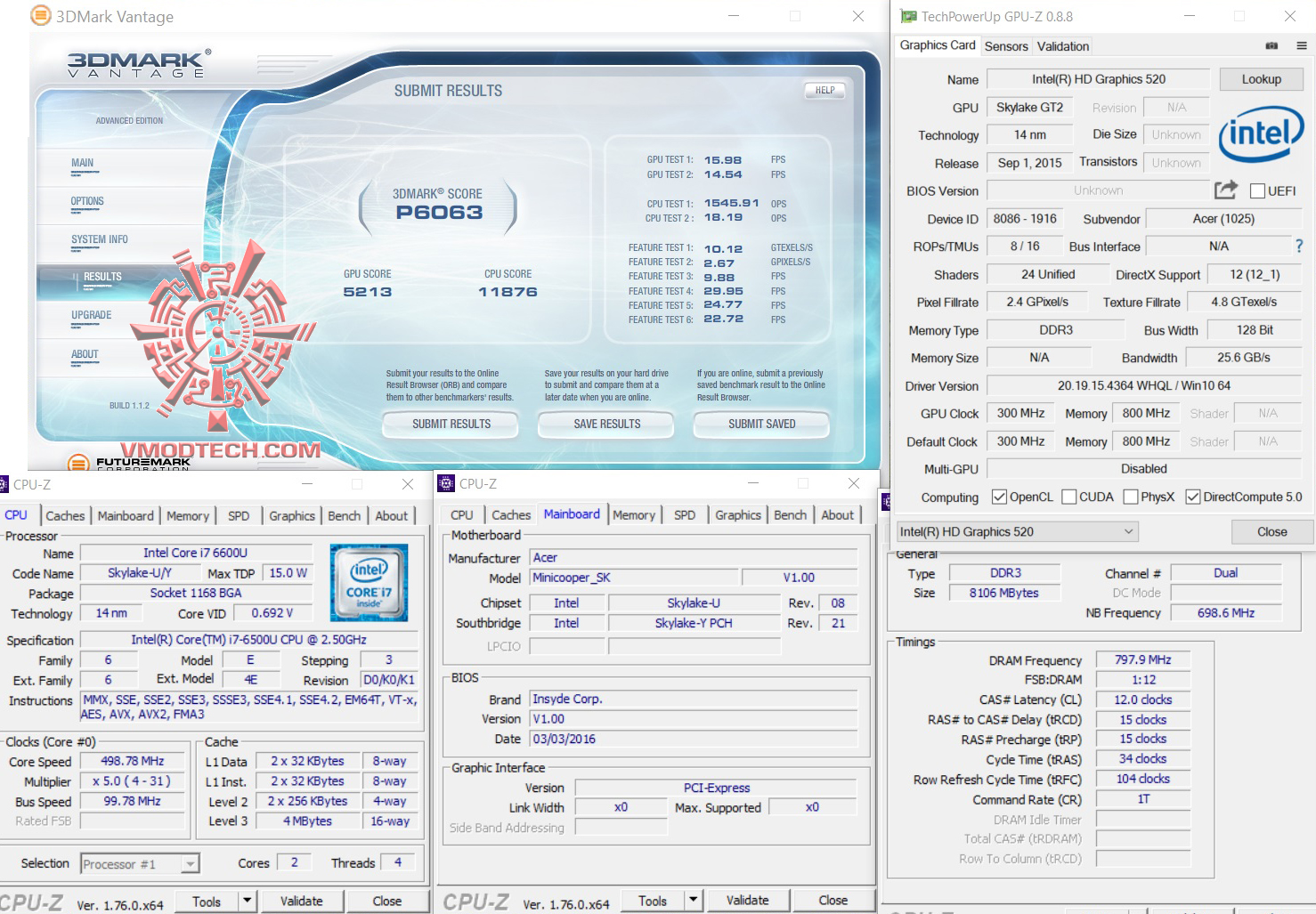Screen dimensions: 1316x914
Task: Enable the CUDA checkbox
Action: click(1068, 497)
